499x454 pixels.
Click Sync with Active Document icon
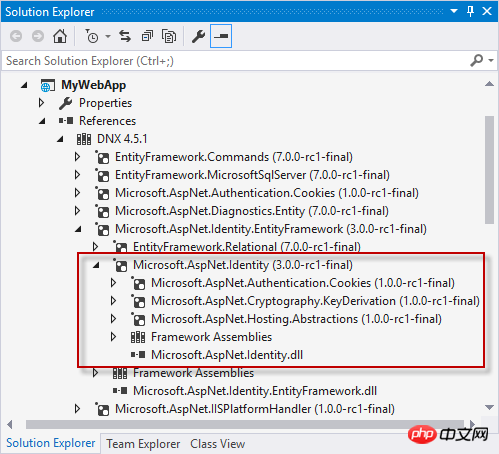(125, 36)
